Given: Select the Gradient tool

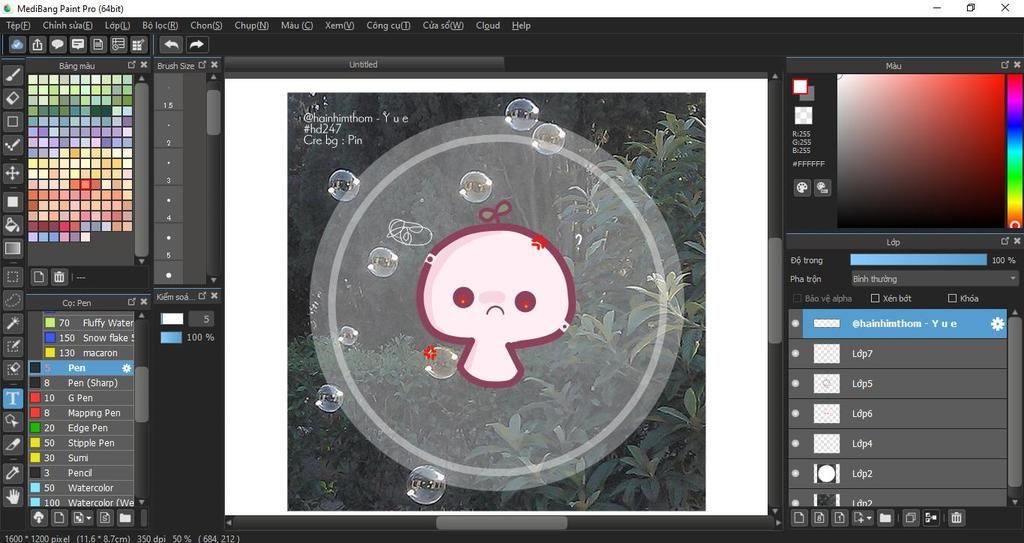Looking at the screenshot, I should 12,248.
